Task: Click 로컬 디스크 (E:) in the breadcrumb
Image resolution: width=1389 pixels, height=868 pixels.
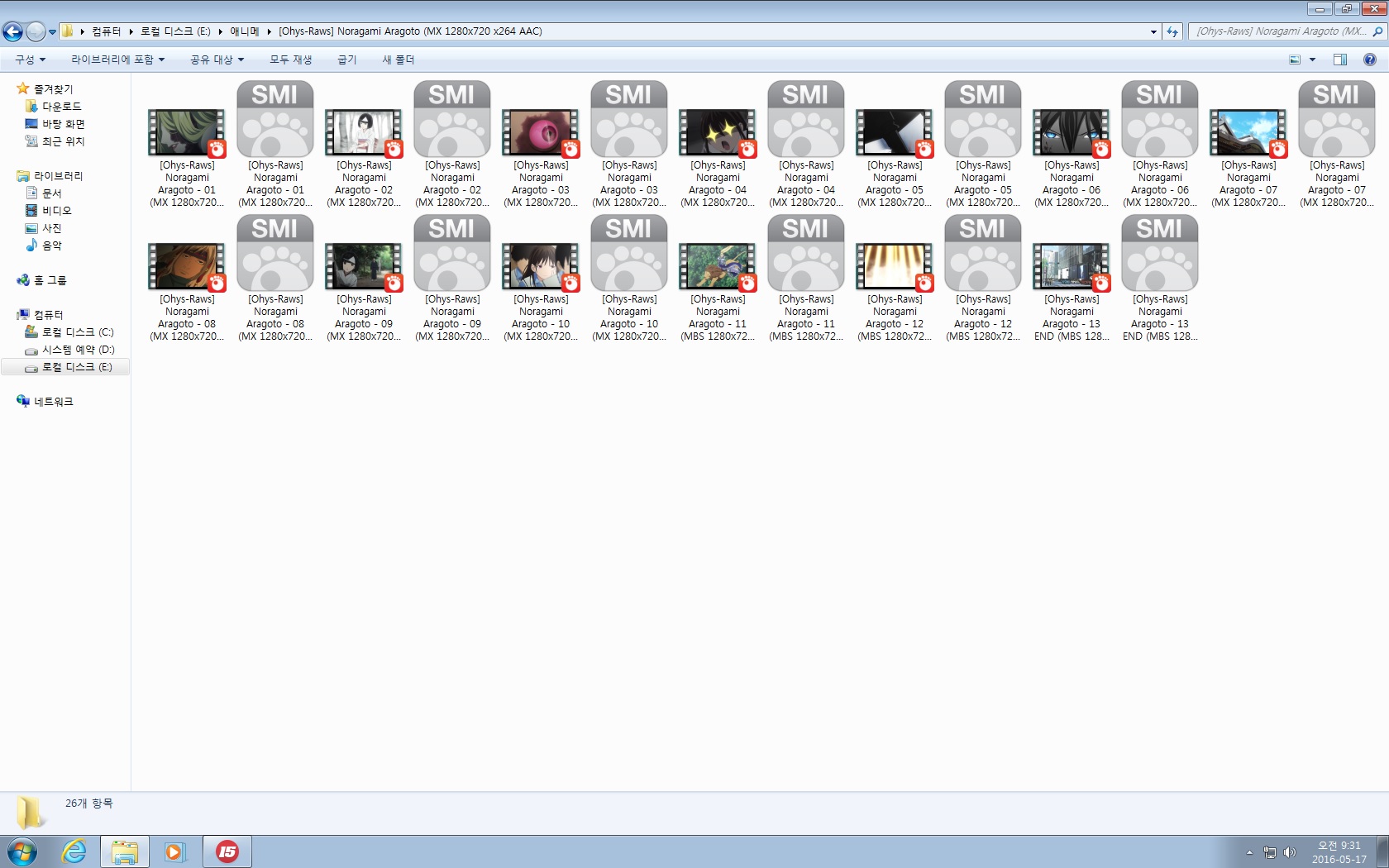Action: click(175, 31)
